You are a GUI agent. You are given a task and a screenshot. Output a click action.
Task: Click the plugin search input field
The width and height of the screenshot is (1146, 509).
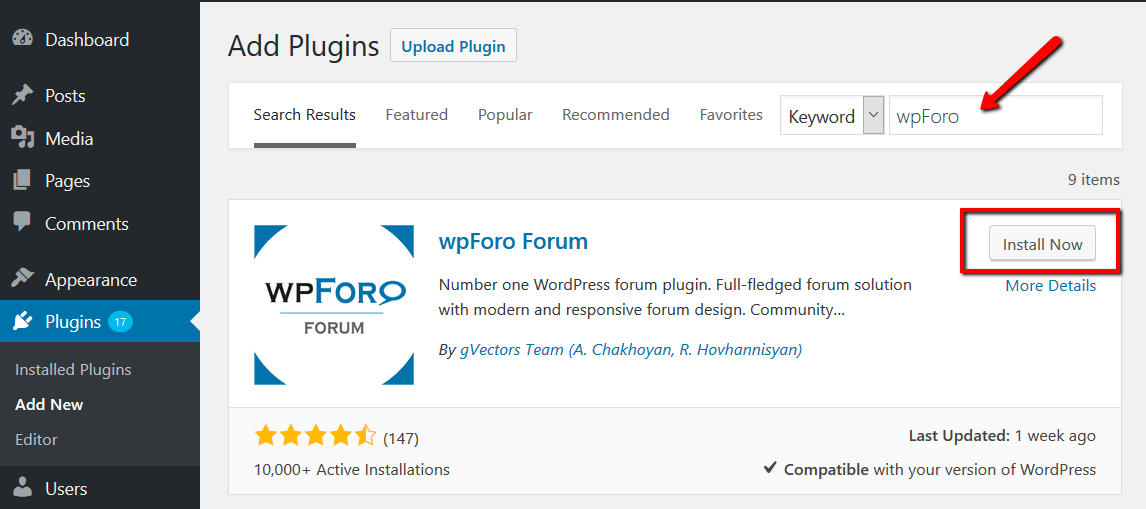click(995, 116)
